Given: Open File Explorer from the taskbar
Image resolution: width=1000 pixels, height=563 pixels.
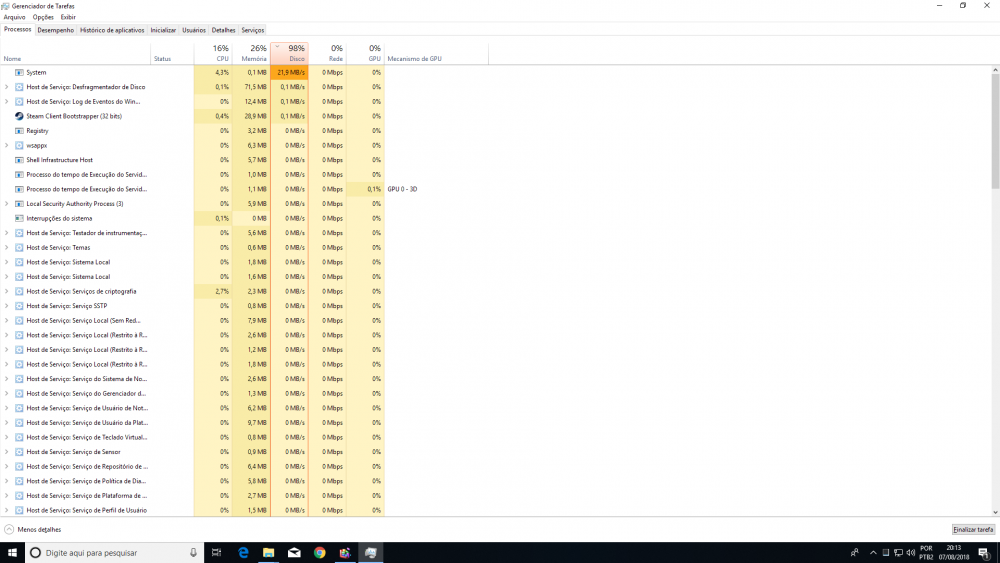Looking at the screenshot, I should 268,552.
